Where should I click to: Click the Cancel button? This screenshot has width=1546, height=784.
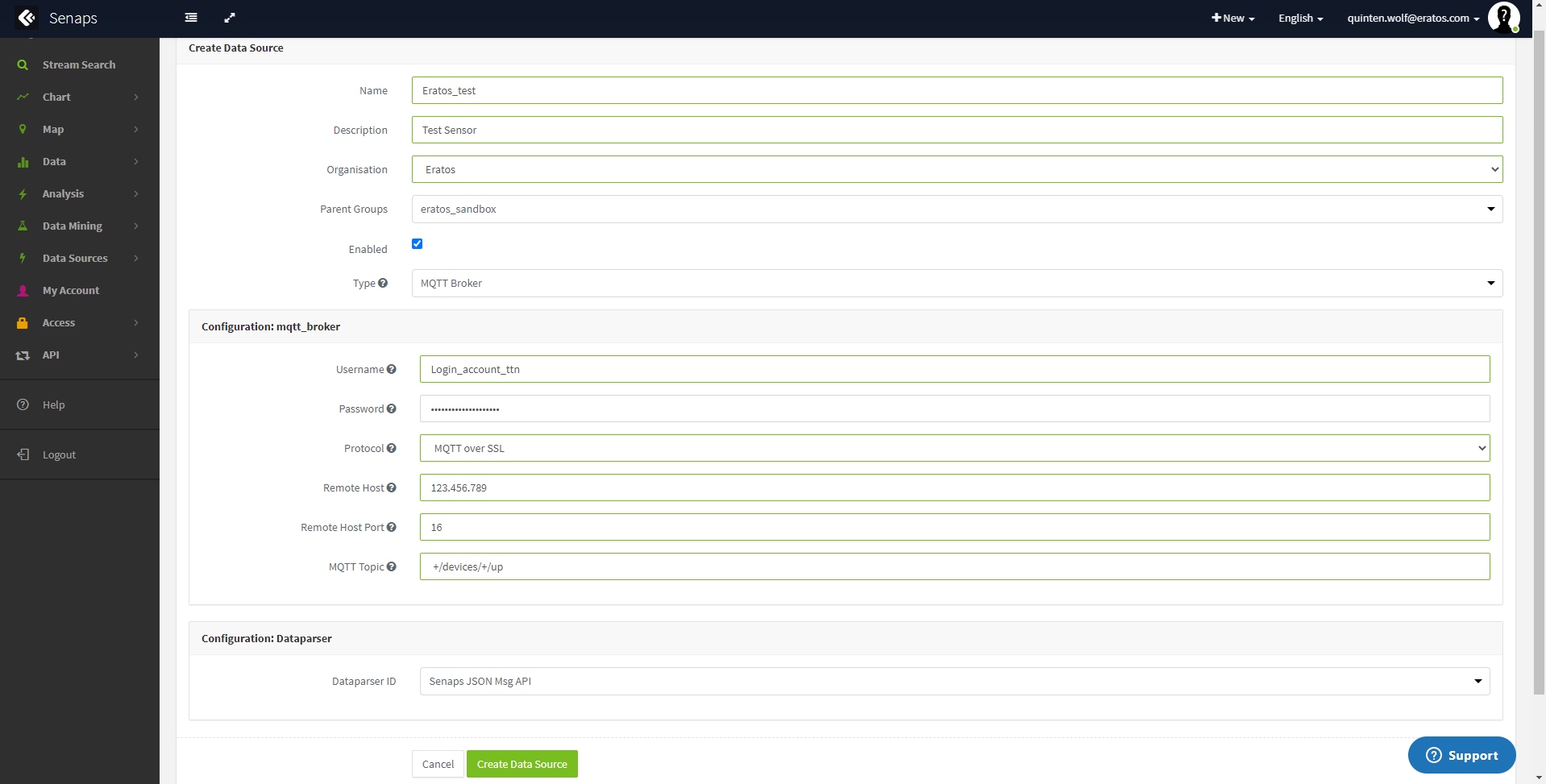coord(438,764)
